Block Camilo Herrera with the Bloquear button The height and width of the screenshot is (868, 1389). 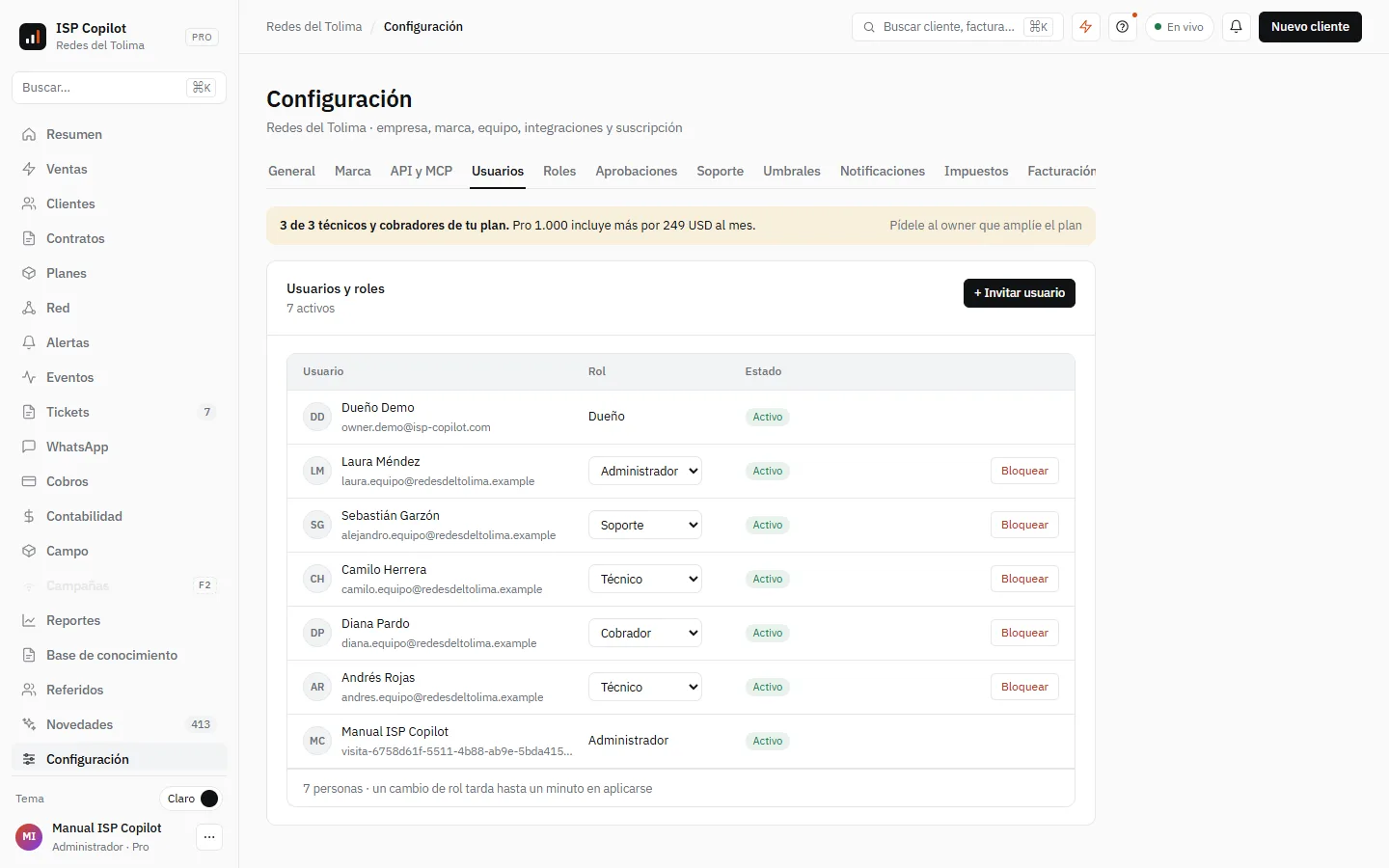pos(1024,579)
